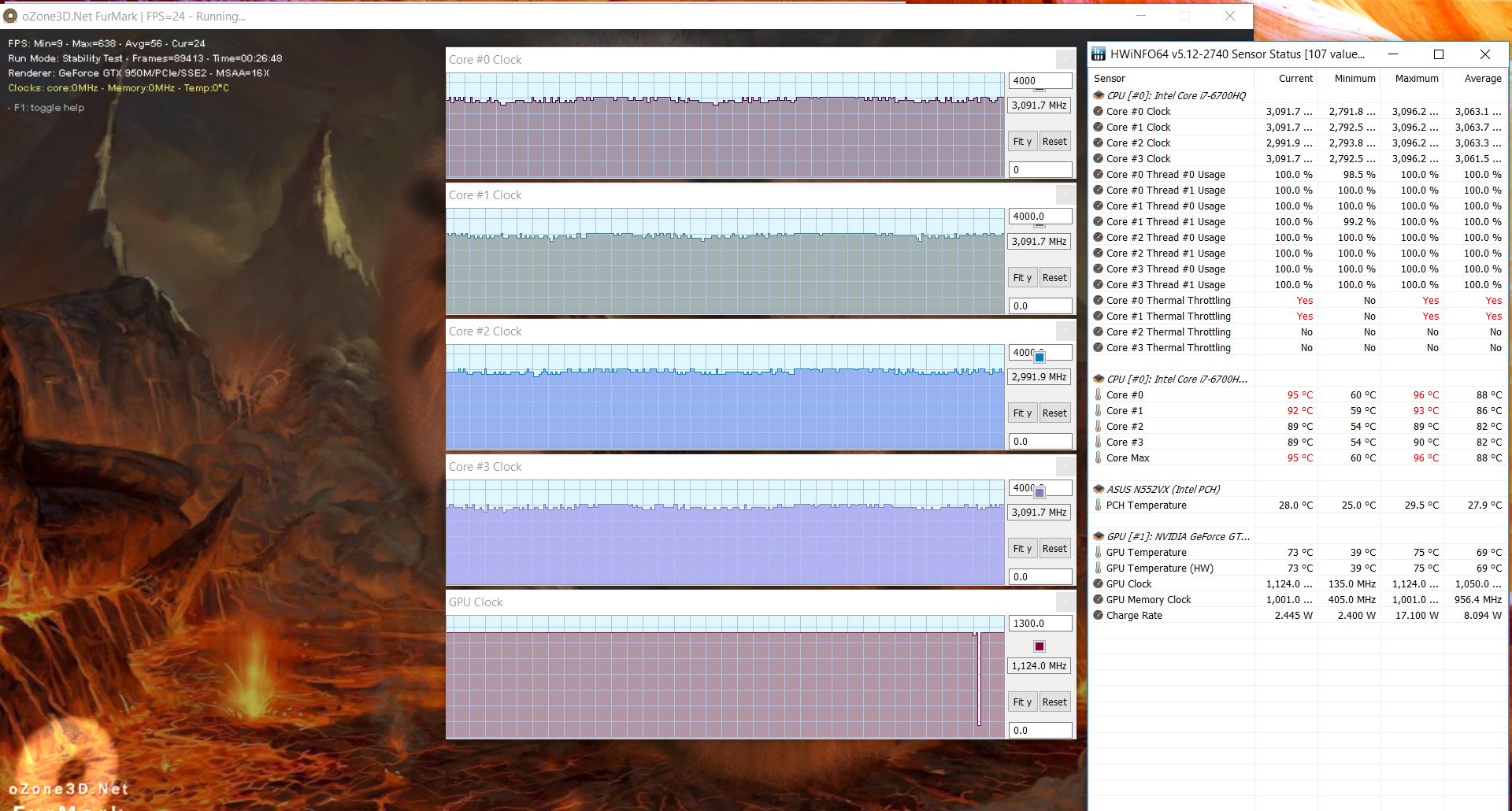The image size is (1512, 811).
Task: Click the 98.5 % minimum usage value
Action: 1359,175
